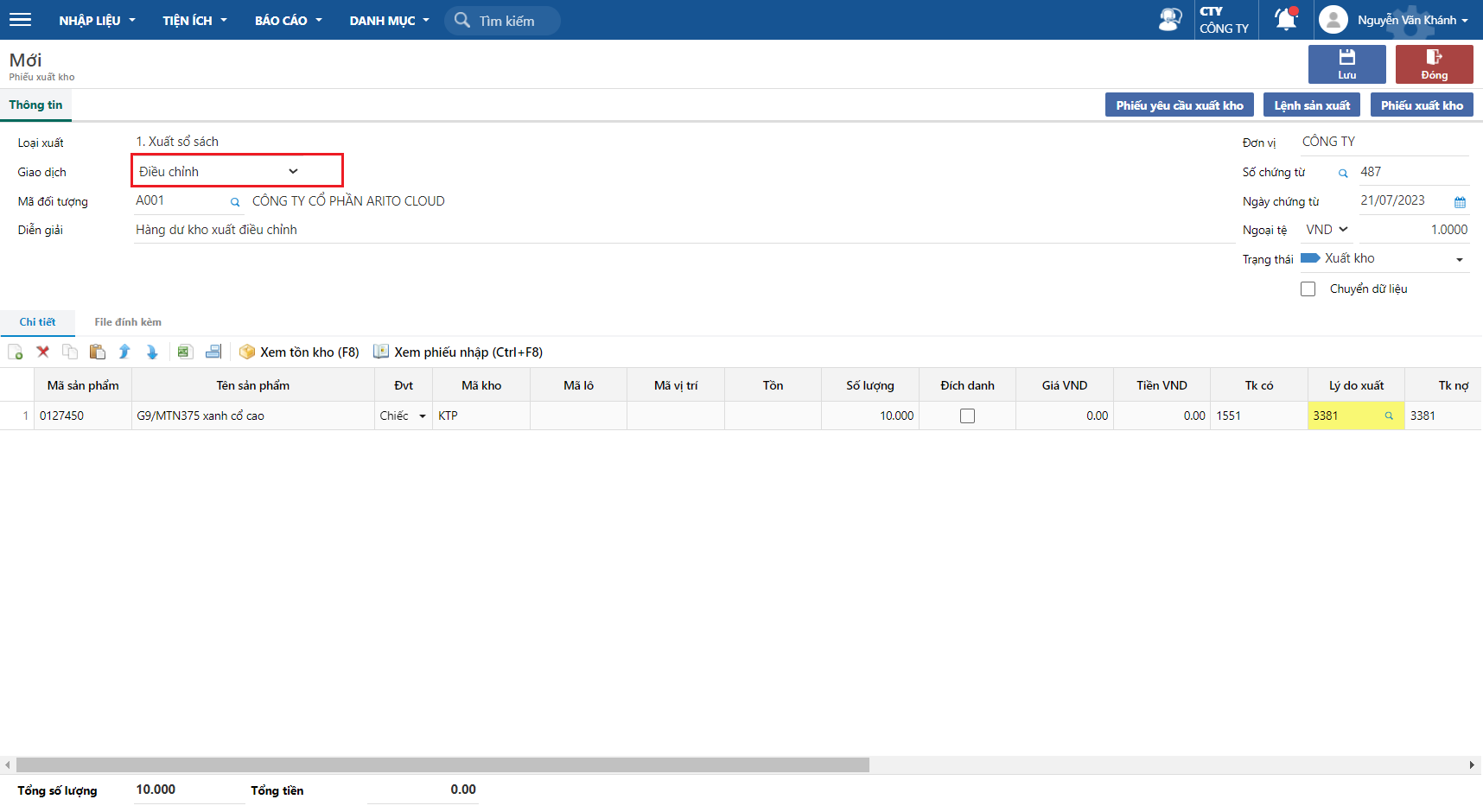Open the notifications bell
Image resolution: width=1483 pixels, height=812 pixels.
pos(1286,19)
